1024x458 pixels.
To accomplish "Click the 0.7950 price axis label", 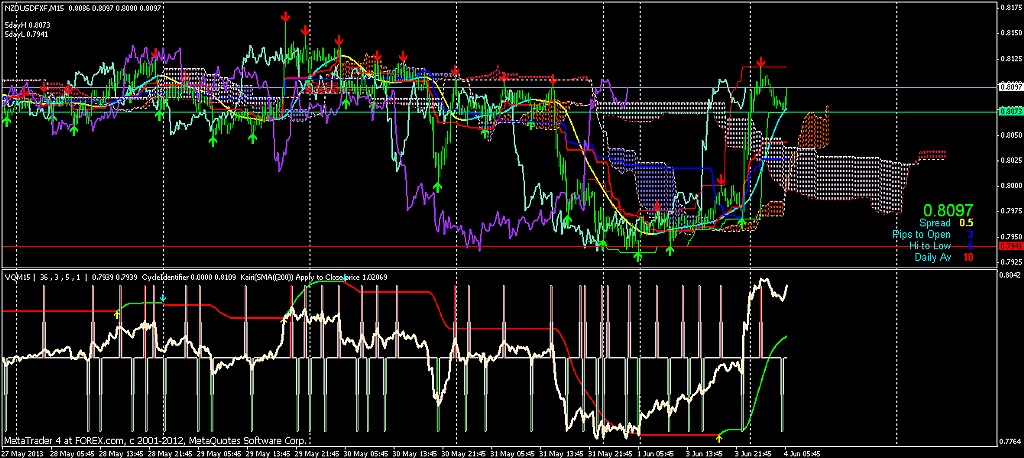I will (x=1010, y=236).
